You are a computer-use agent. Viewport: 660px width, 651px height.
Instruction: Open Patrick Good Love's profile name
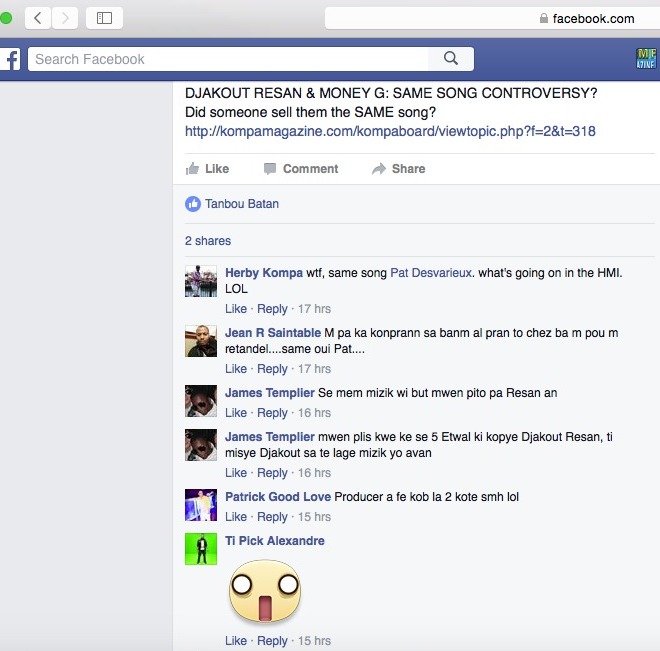click(x=278, y=497)
